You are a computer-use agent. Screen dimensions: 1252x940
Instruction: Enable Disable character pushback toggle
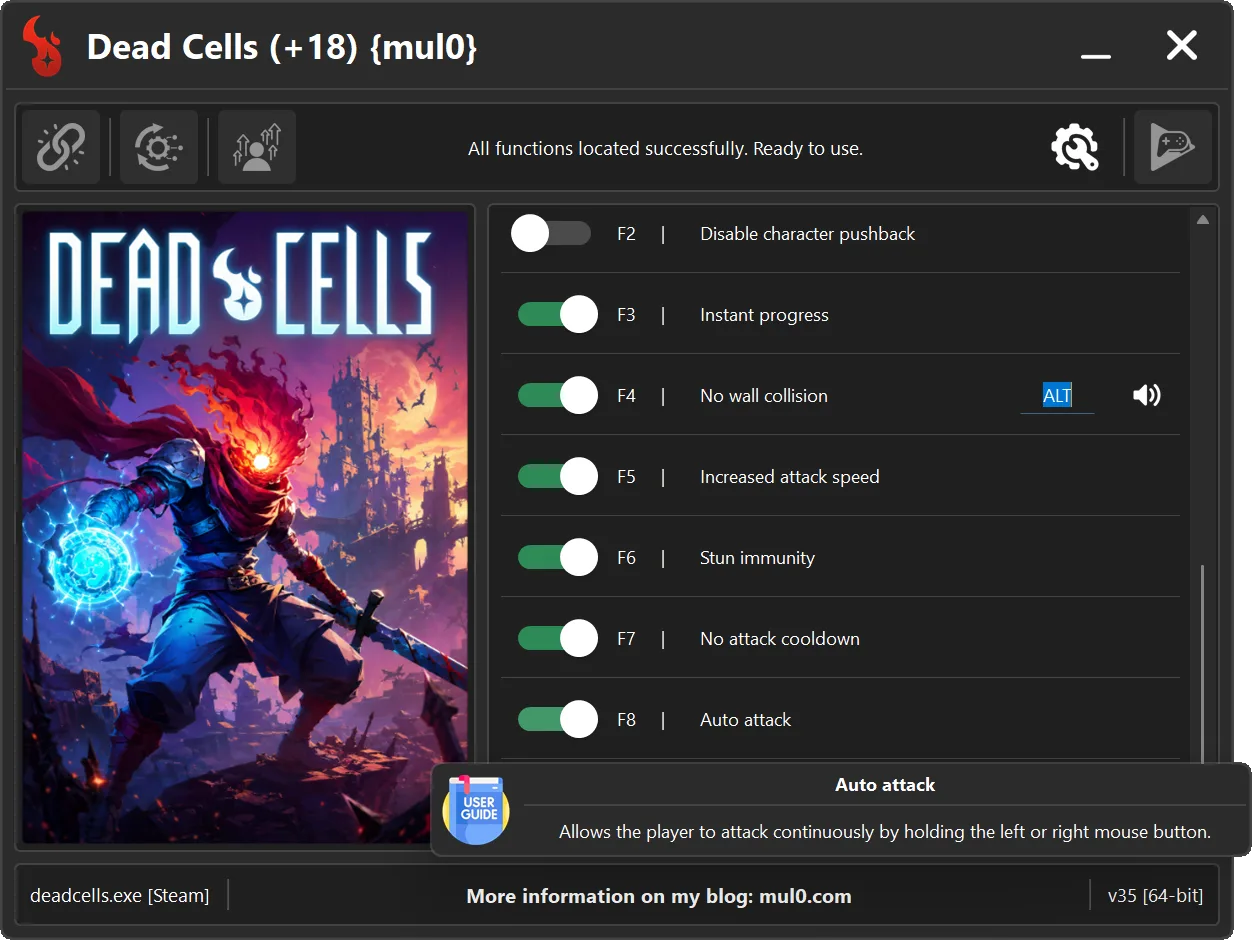click(551, 234)
